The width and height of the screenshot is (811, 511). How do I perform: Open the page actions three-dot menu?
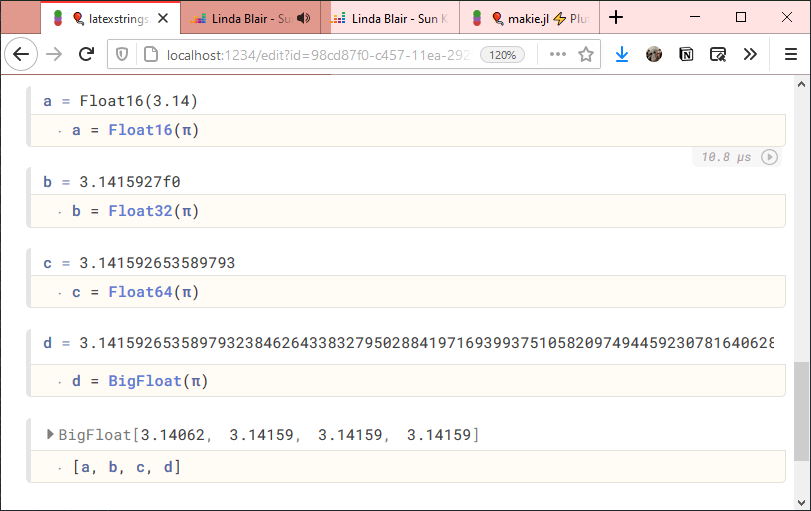point(558,54)
